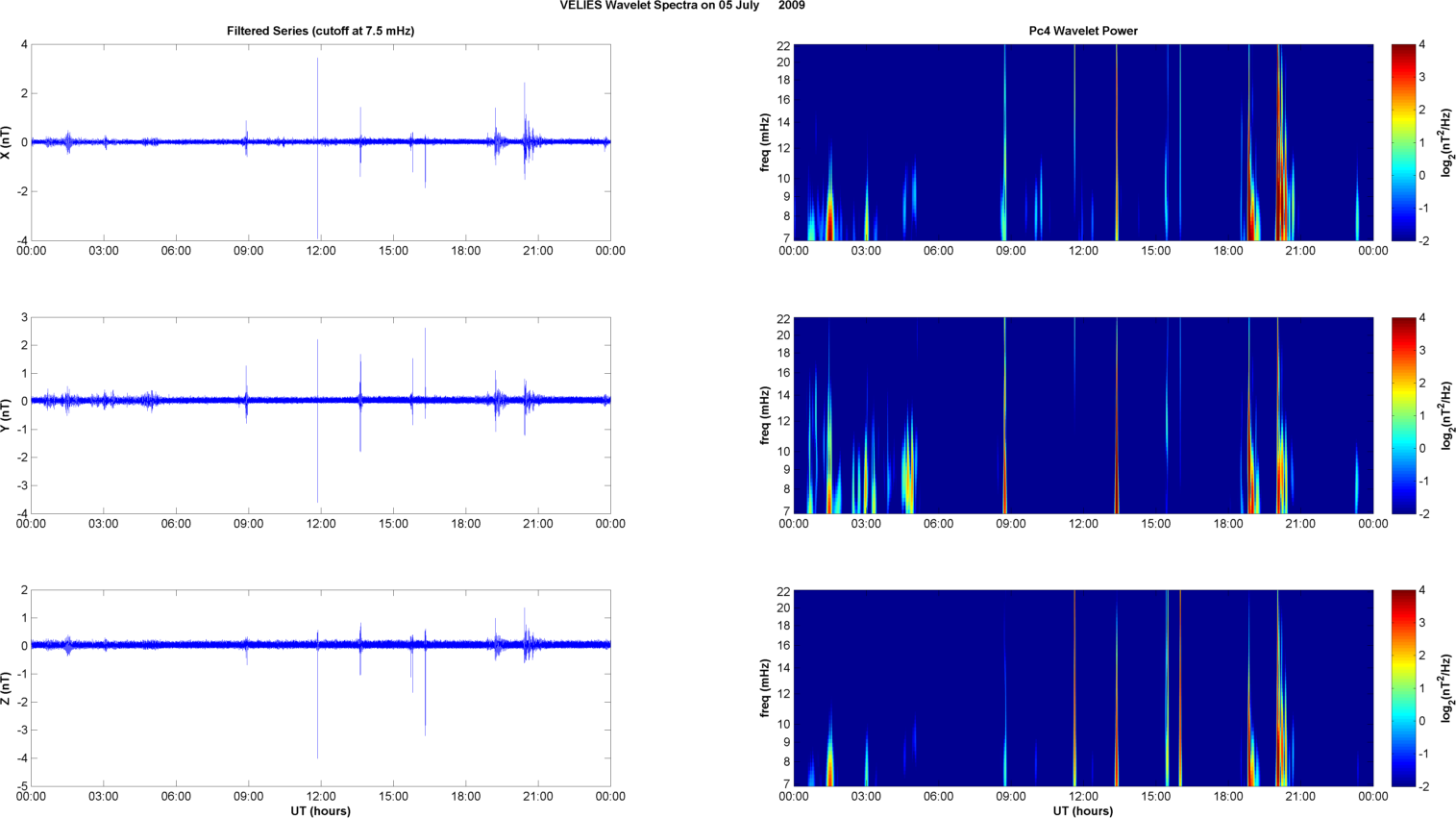Screen dimensions: 1456x818
Task: Select freq (mHz) label of top spectrogram
Action: point(765,142)
